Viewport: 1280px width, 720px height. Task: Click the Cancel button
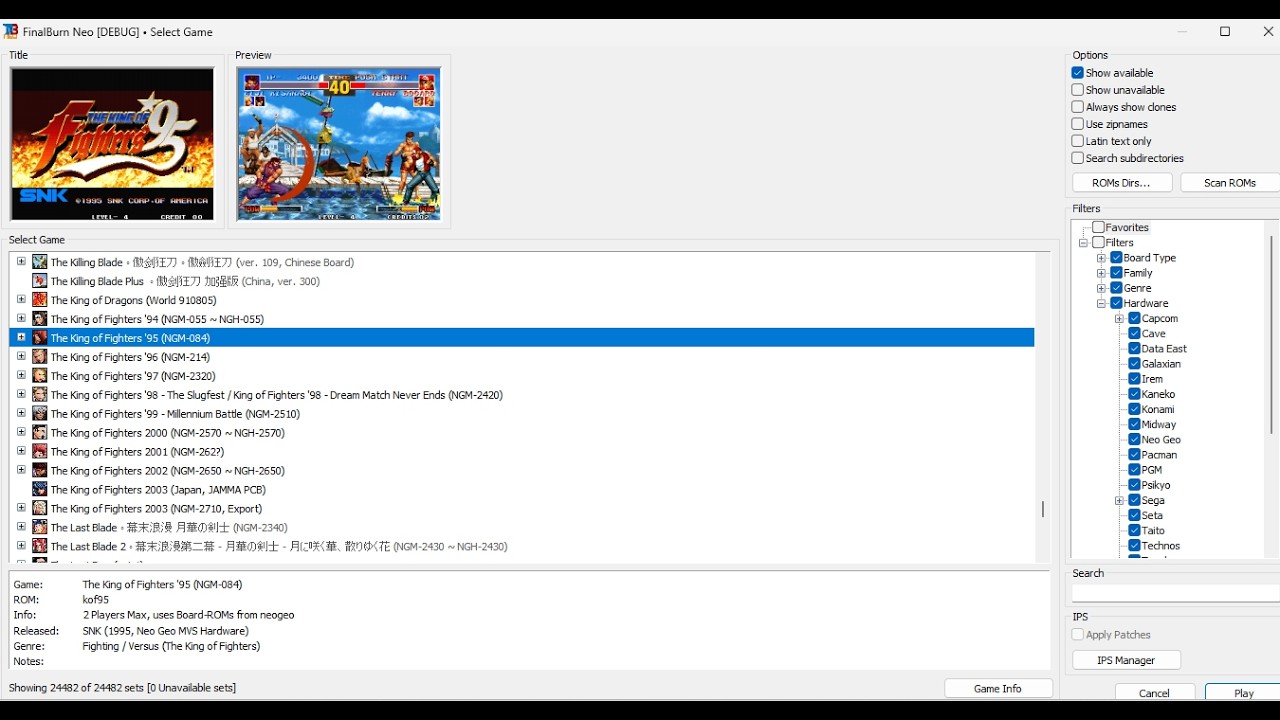(x=1155, y=693)
